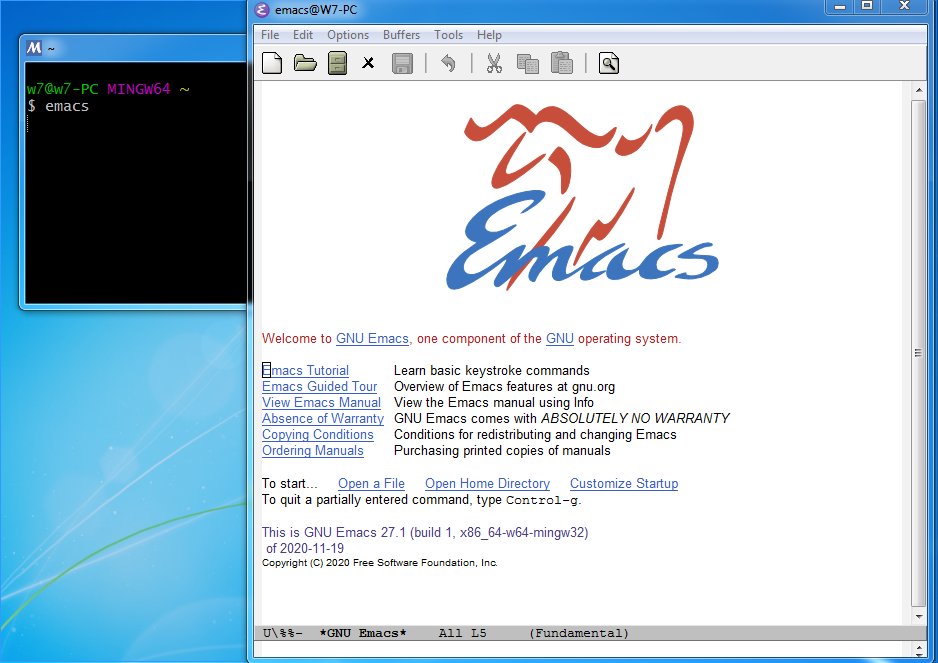Follow the GNU operating system link
The height and width of the screenshot is (663, 938).
559,339
